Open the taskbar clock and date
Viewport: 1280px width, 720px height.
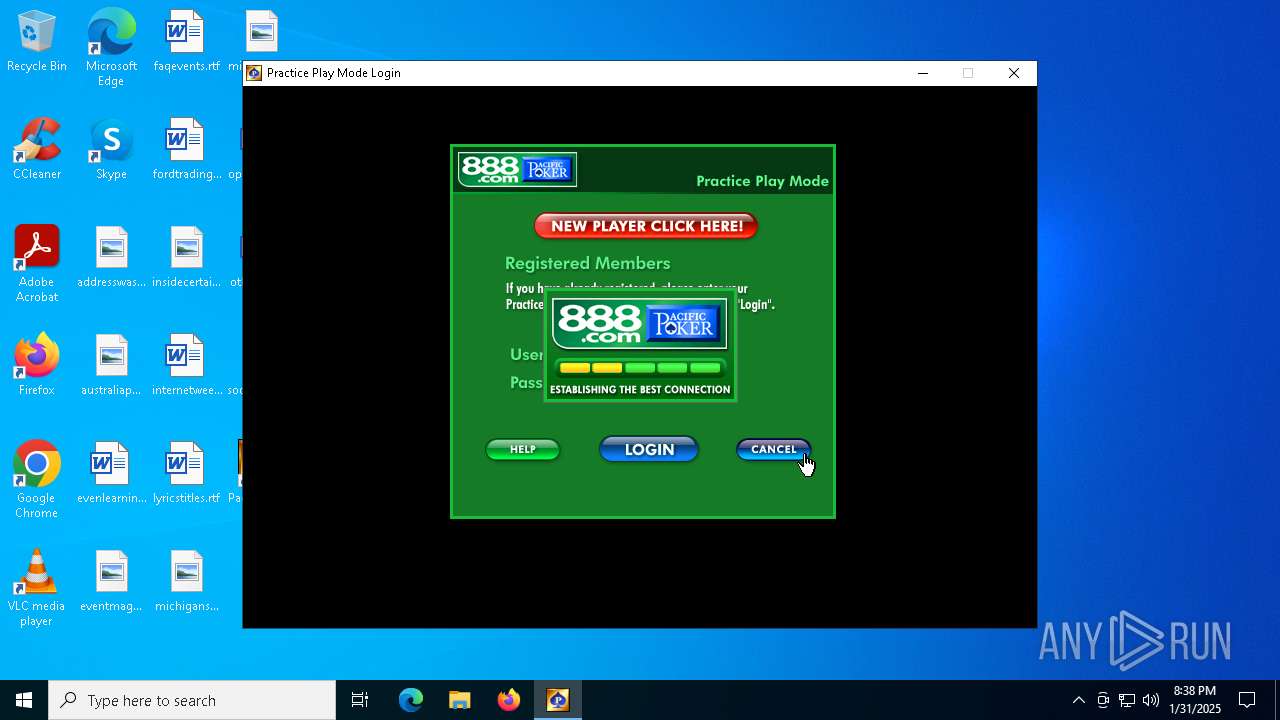[x=1194, y=700]
